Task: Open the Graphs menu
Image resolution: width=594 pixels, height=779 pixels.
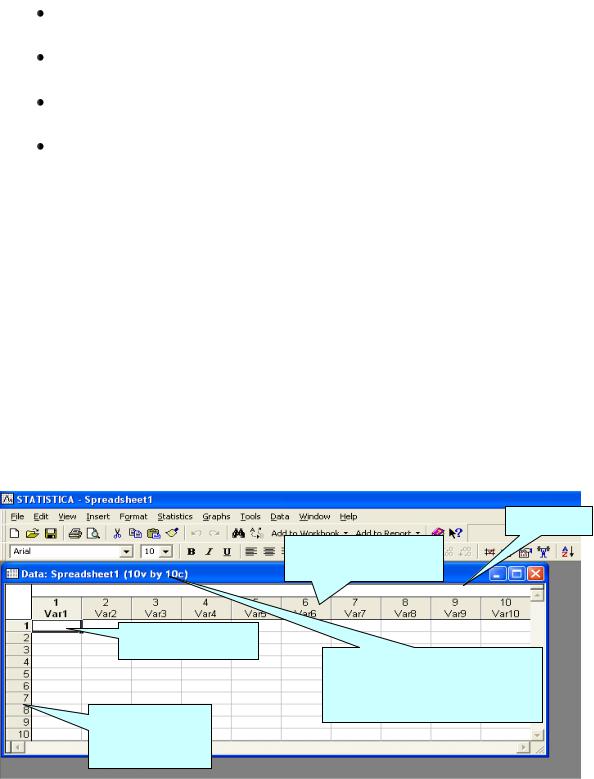Action: [217, 517]
